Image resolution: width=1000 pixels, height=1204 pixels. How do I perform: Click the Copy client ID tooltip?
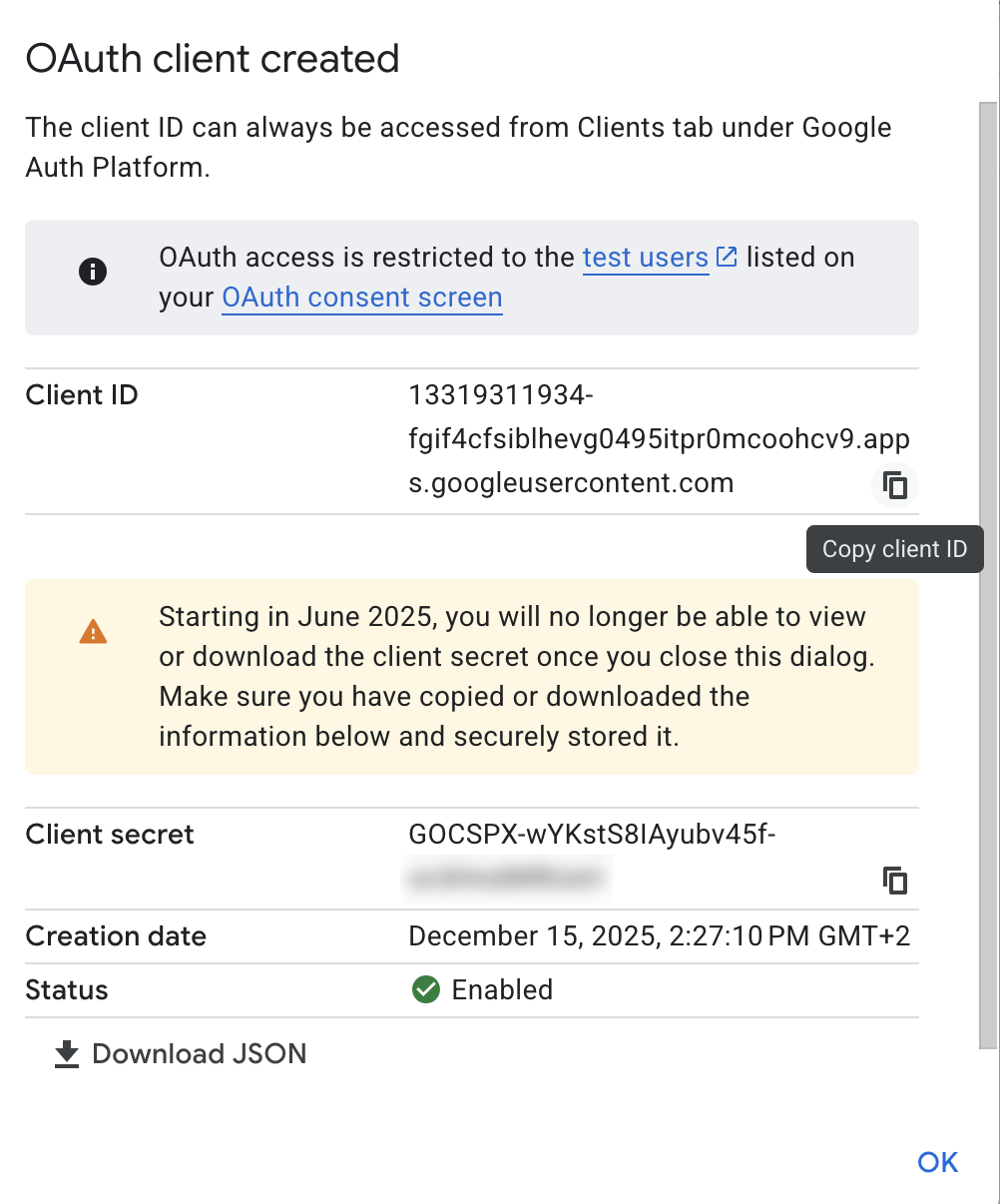pyautogui.click(x=894, y=548)
